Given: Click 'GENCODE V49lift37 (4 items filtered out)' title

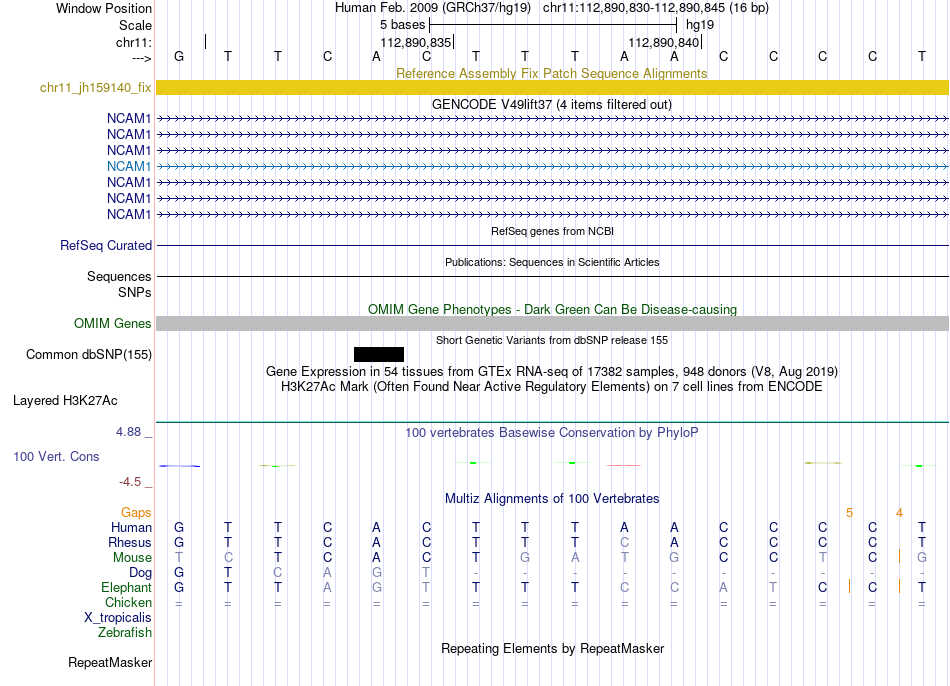Looking at the screenshot, I should 551,104.
